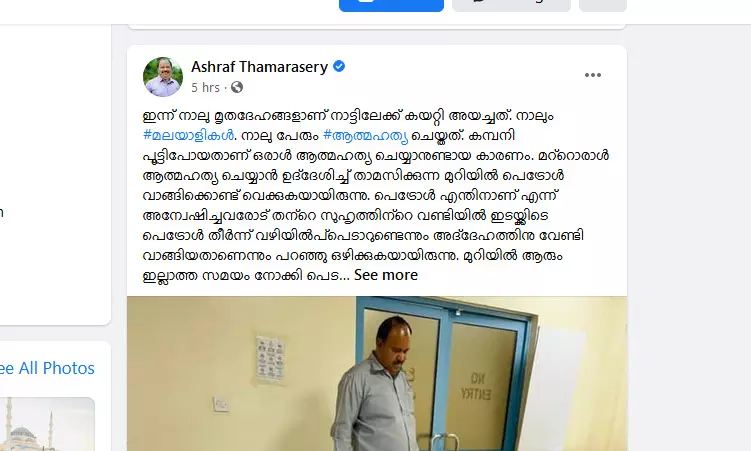Click the white icon in the blue top button
The image size is (751, 451).
click(x=366, y=1)
